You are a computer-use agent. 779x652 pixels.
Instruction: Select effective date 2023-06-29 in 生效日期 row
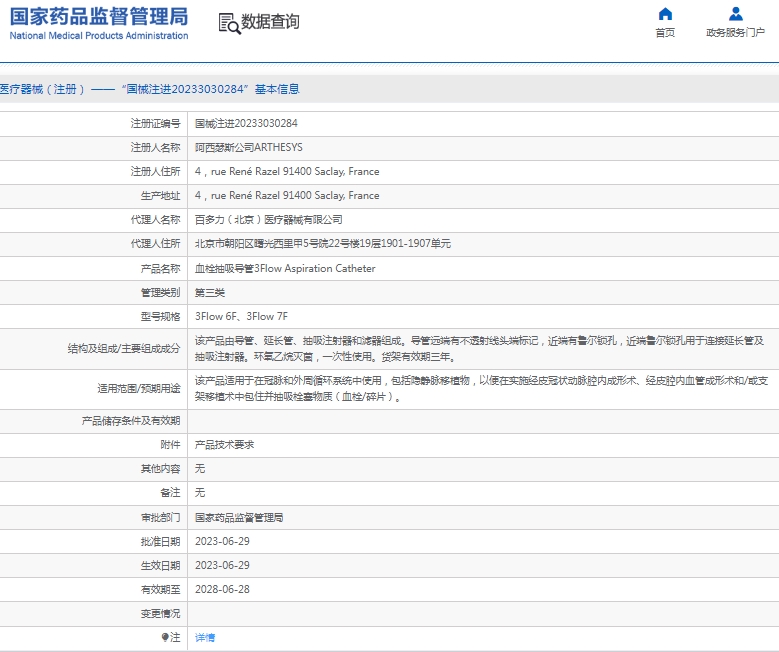[222, 565]
